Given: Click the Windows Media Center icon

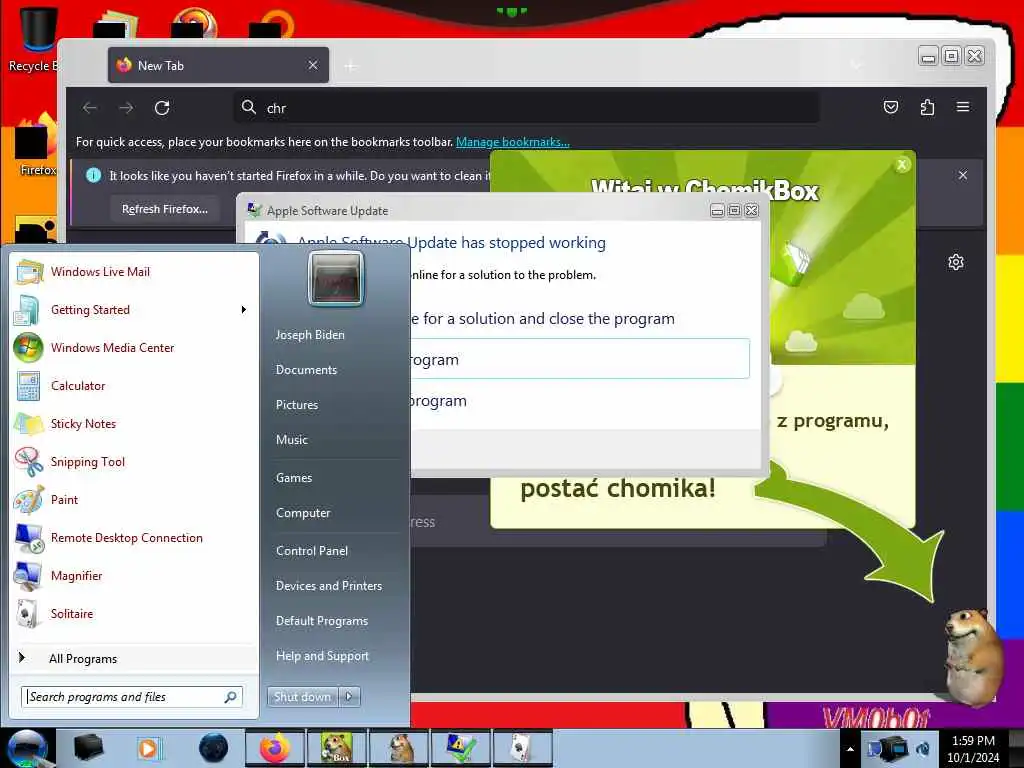Looking at the screenshot, I should point(28,347).
